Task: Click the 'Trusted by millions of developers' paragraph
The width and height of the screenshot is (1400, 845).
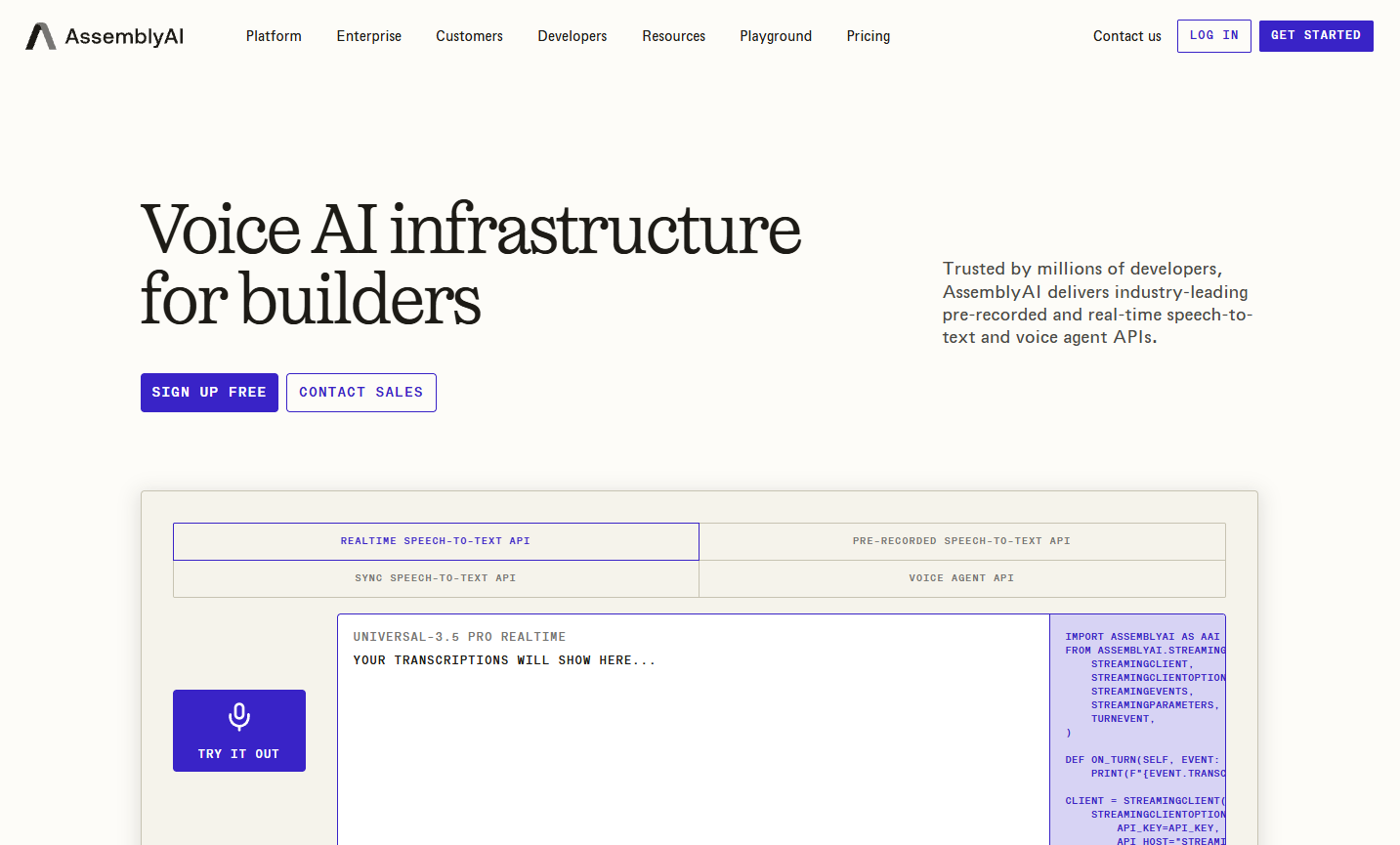Action: point(1097,303)
